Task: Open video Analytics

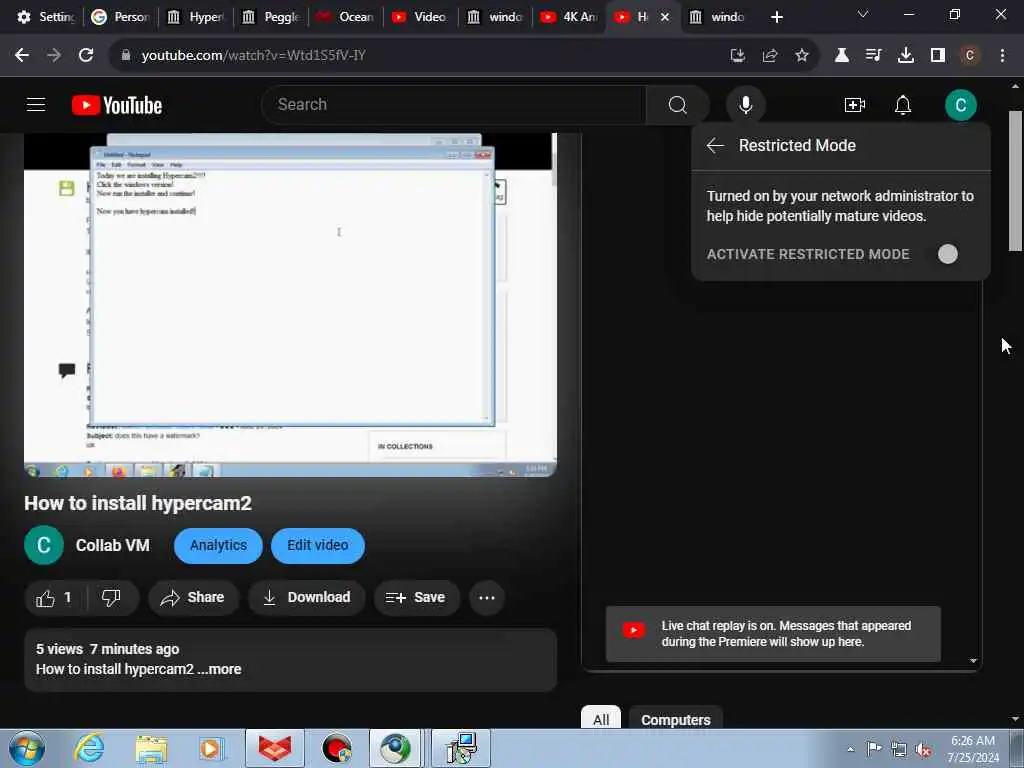Action: (218, 545)
